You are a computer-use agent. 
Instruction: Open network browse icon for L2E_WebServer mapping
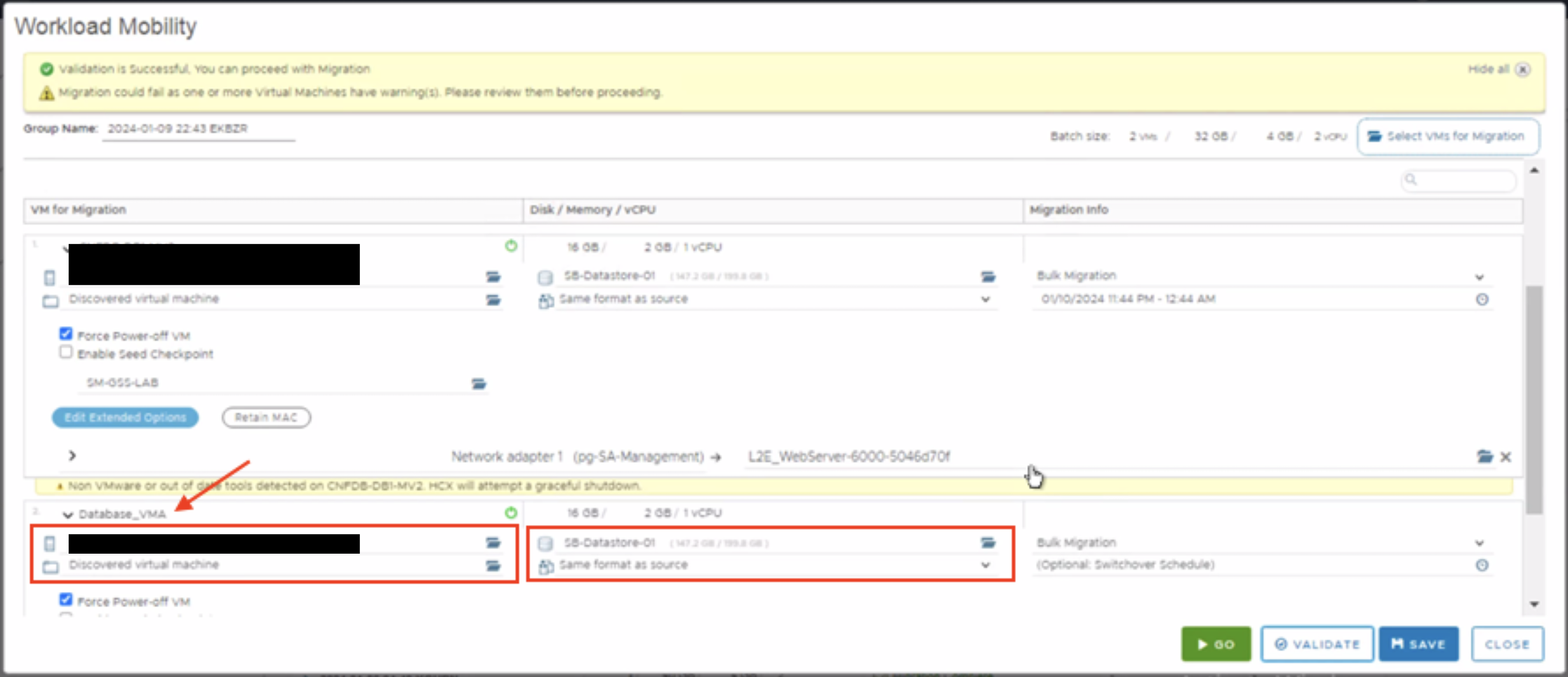pos(1484,457)
